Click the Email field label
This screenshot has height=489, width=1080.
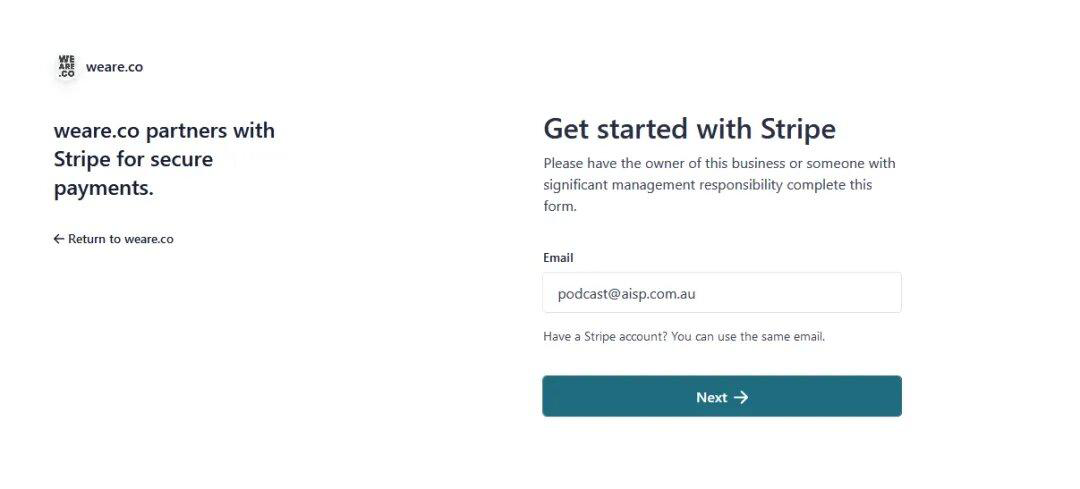[x=558, y=258]
